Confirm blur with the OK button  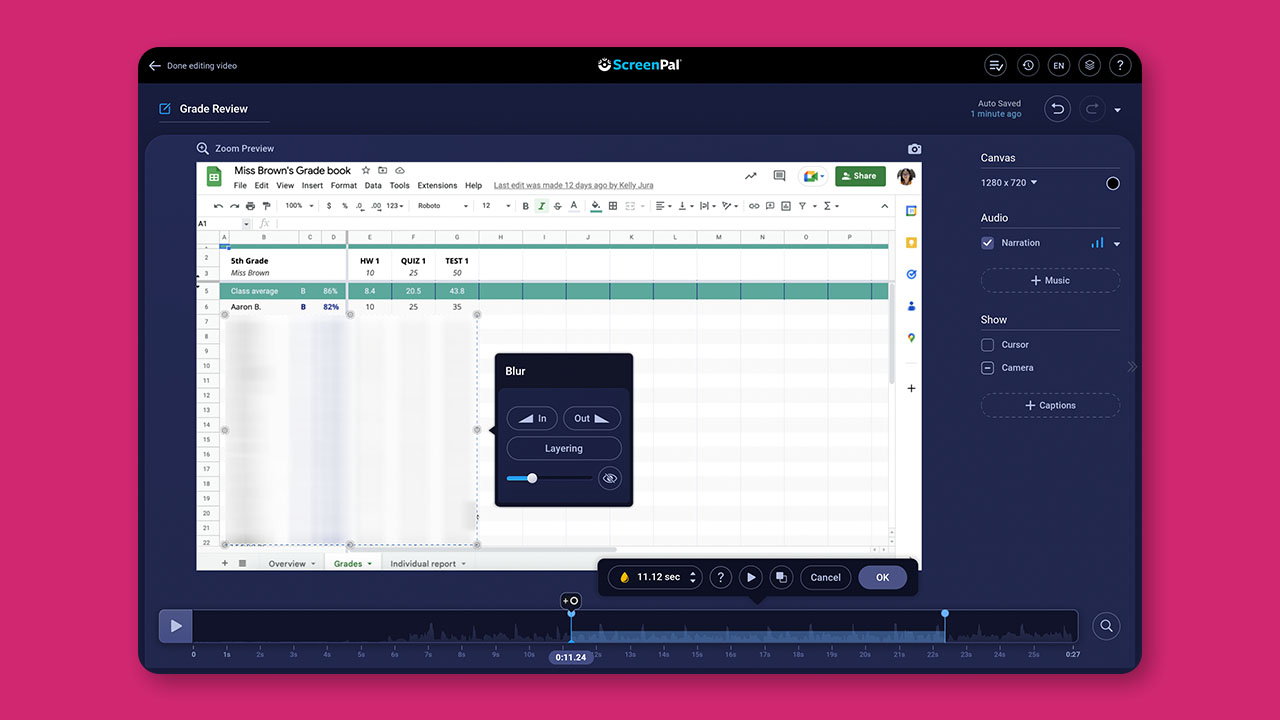(x=882, y=577)
